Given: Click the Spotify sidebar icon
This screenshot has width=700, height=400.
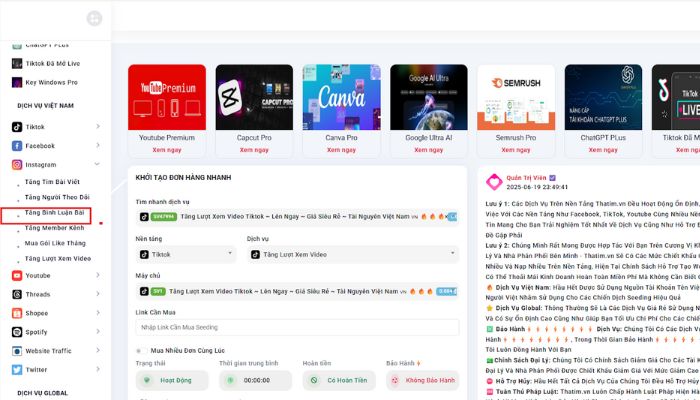Looking at the screenshot, I should 17,332.
